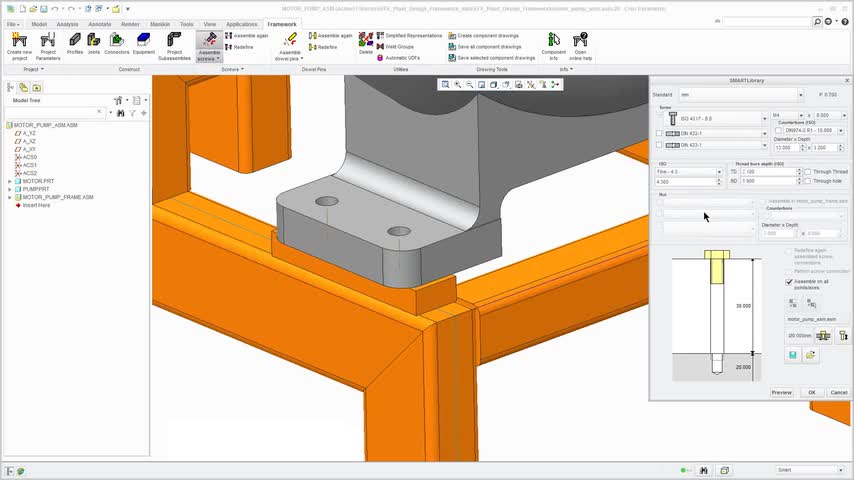Click Save icon in quick access toolbar
Viewport: 854px width, 480px height.
click(x=44, y=9)
